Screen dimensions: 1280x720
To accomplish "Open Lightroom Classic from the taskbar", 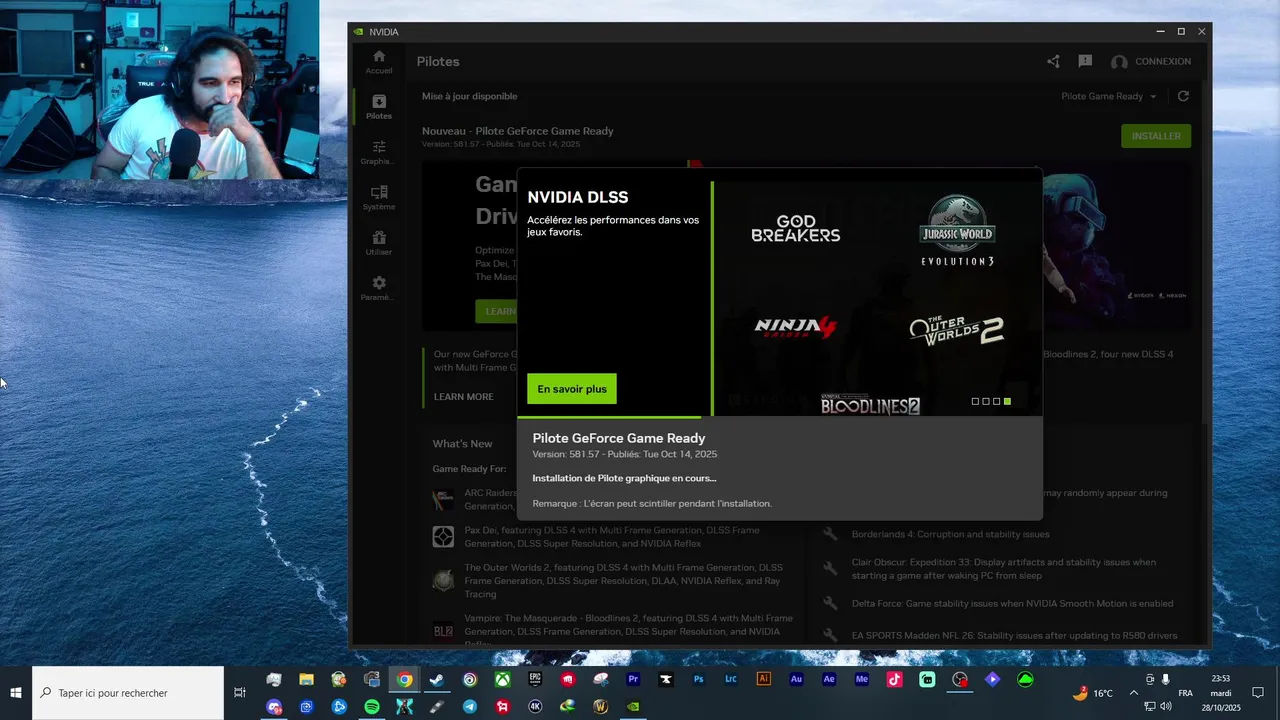I will pyautogui.click(x=731, y=680).
